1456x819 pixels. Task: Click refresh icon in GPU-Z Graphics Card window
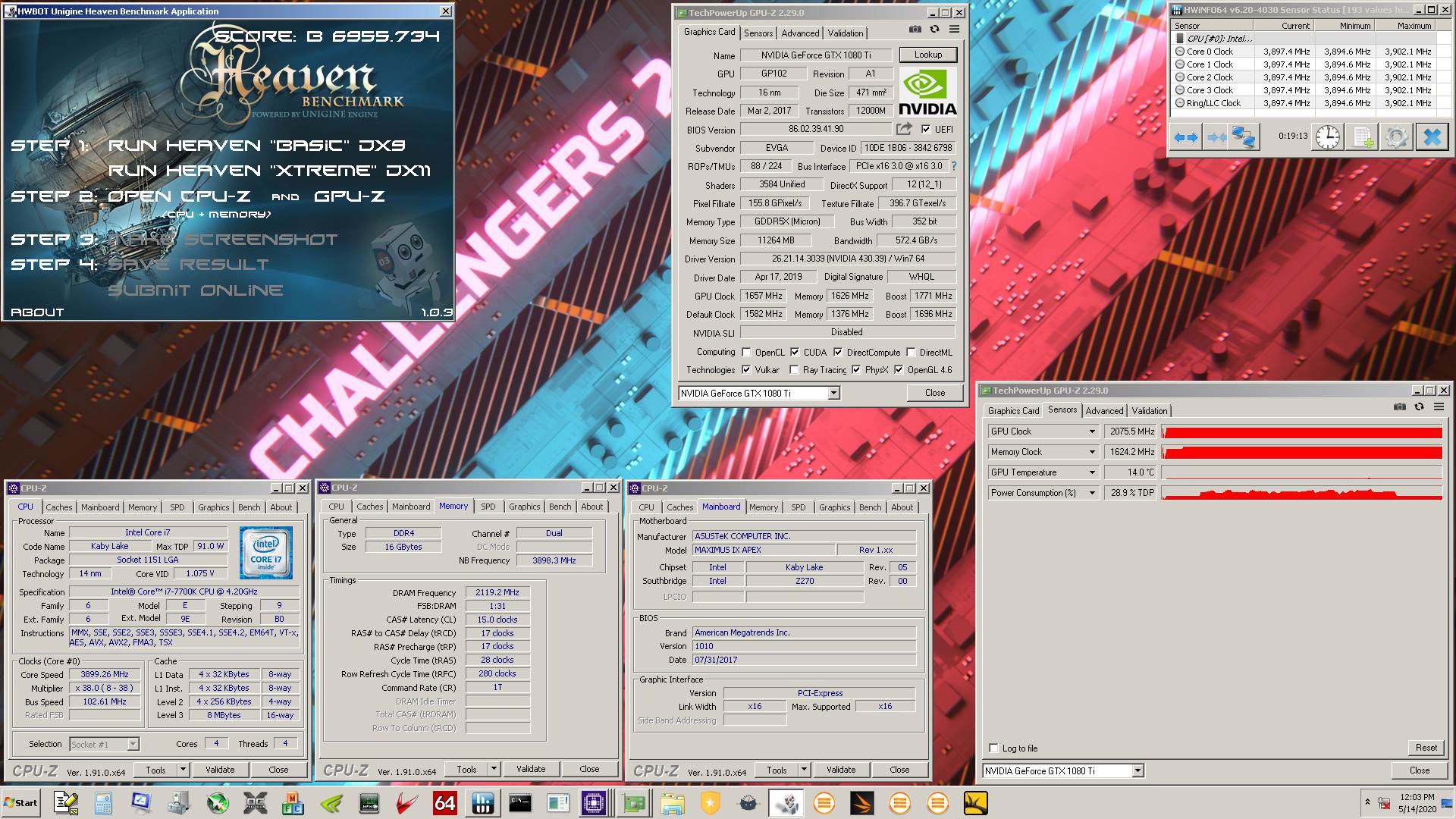934,29
